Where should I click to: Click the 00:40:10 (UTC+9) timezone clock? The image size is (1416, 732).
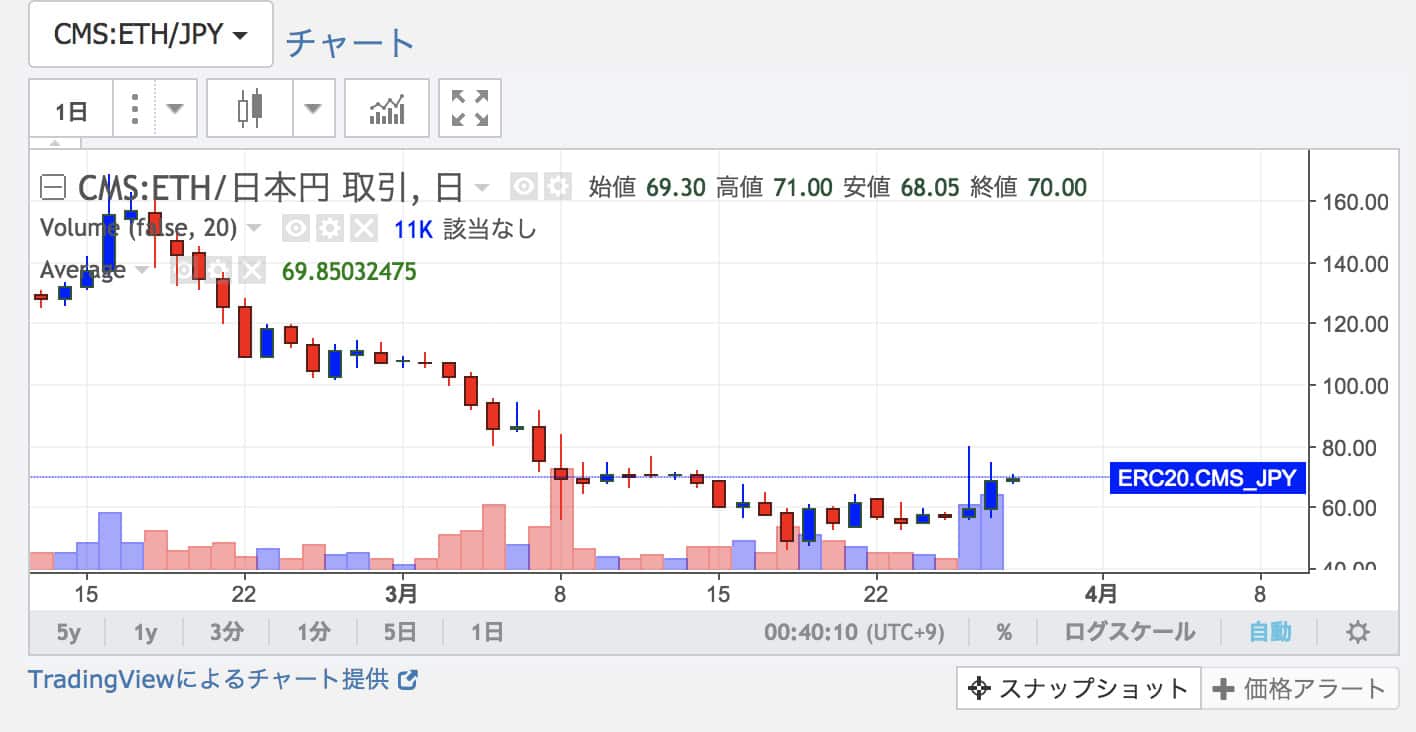tap(856, 632)
